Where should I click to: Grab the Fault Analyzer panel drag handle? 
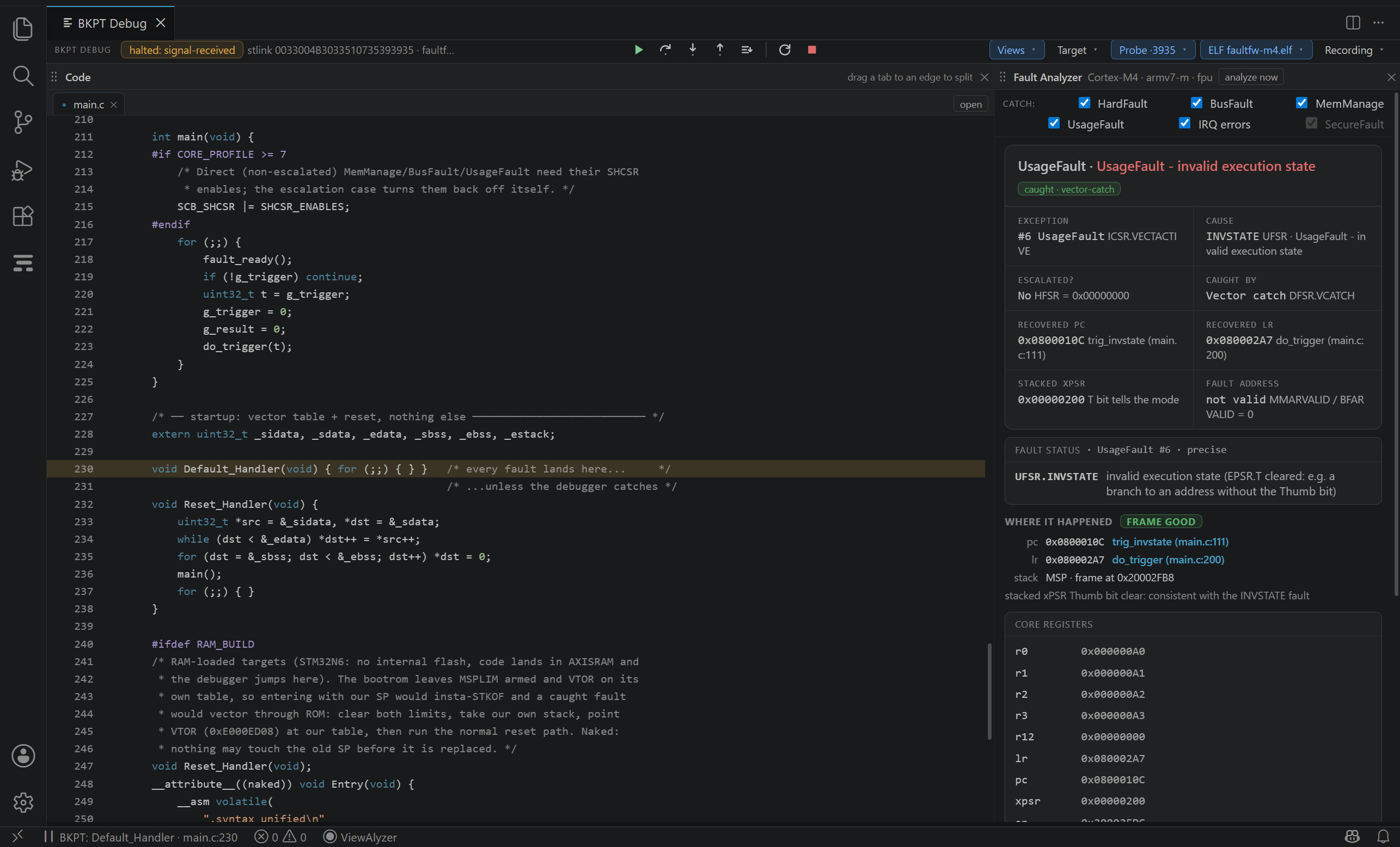click(x=1003, y=77)
